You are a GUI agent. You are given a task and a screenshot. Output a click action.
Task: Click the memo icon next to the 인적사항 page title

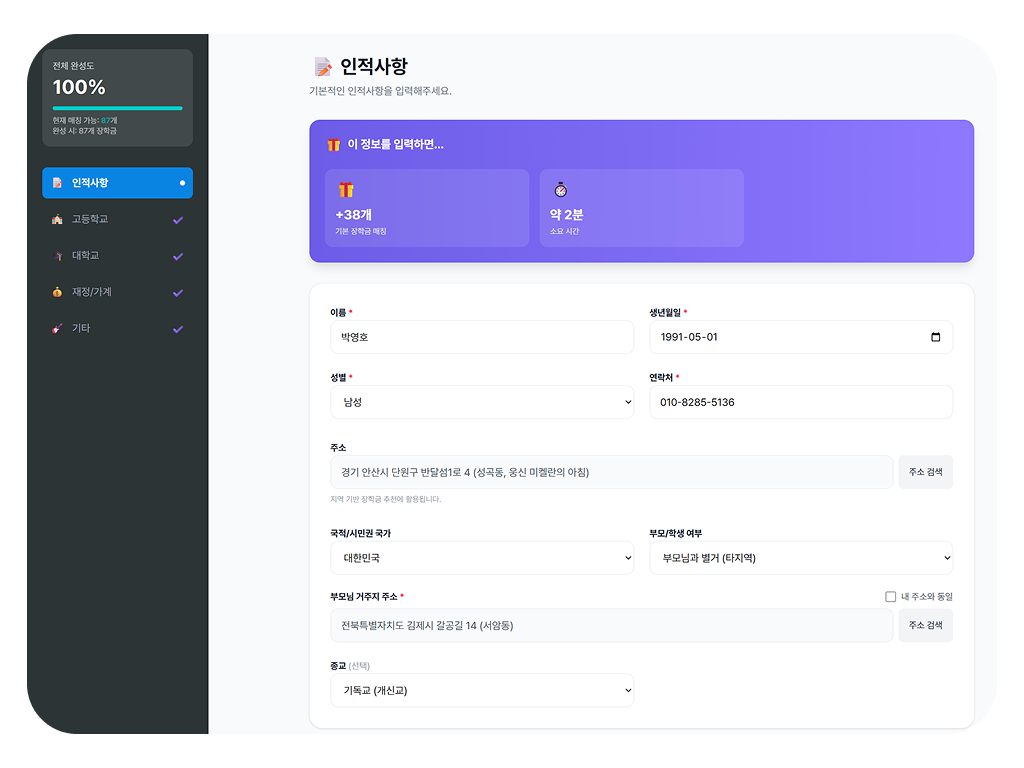coord(321,65)
